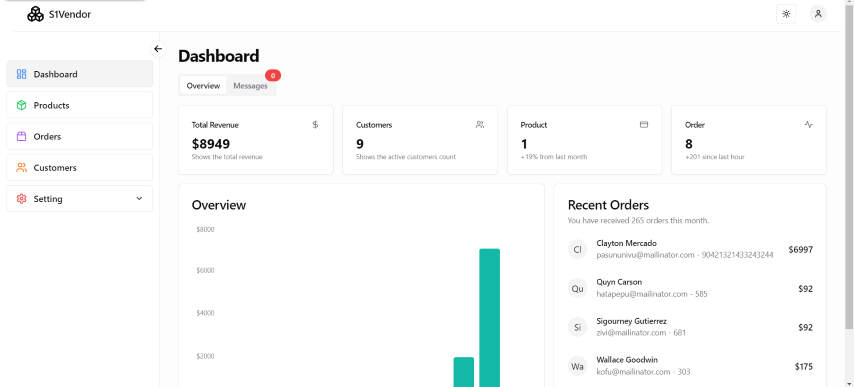Screen dimensions: 854x387
Task: Click the Customers count value 9
Action: (360, 144)
